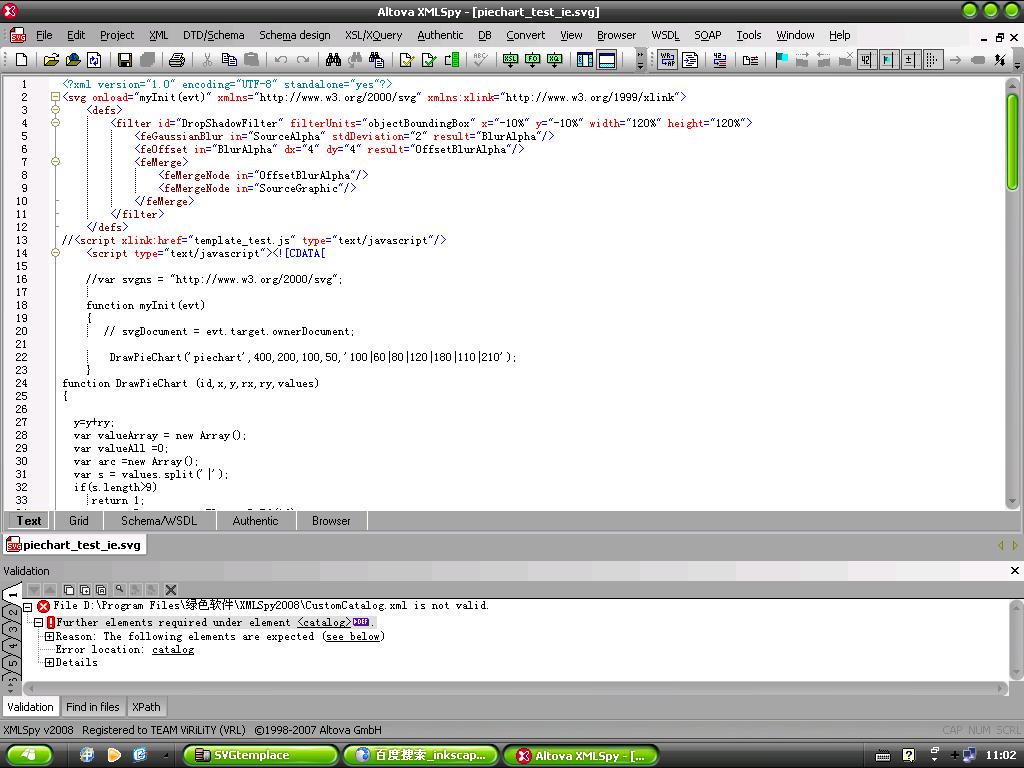
Task: Collapse the filter element fold on line 4
Action: [x=56, y=123]
